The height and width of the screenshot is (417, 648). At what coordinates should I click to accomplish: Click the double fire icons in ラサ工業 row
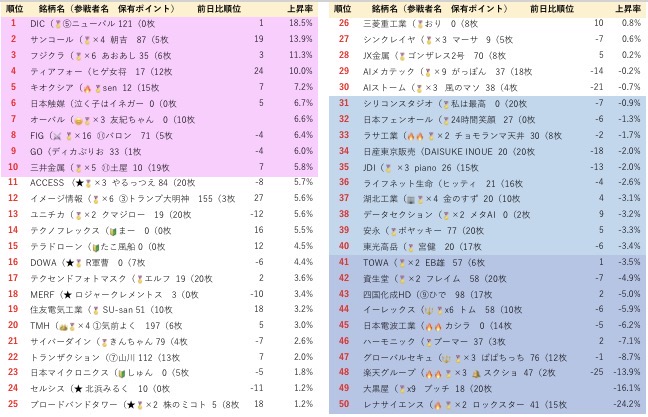(415, 136)
